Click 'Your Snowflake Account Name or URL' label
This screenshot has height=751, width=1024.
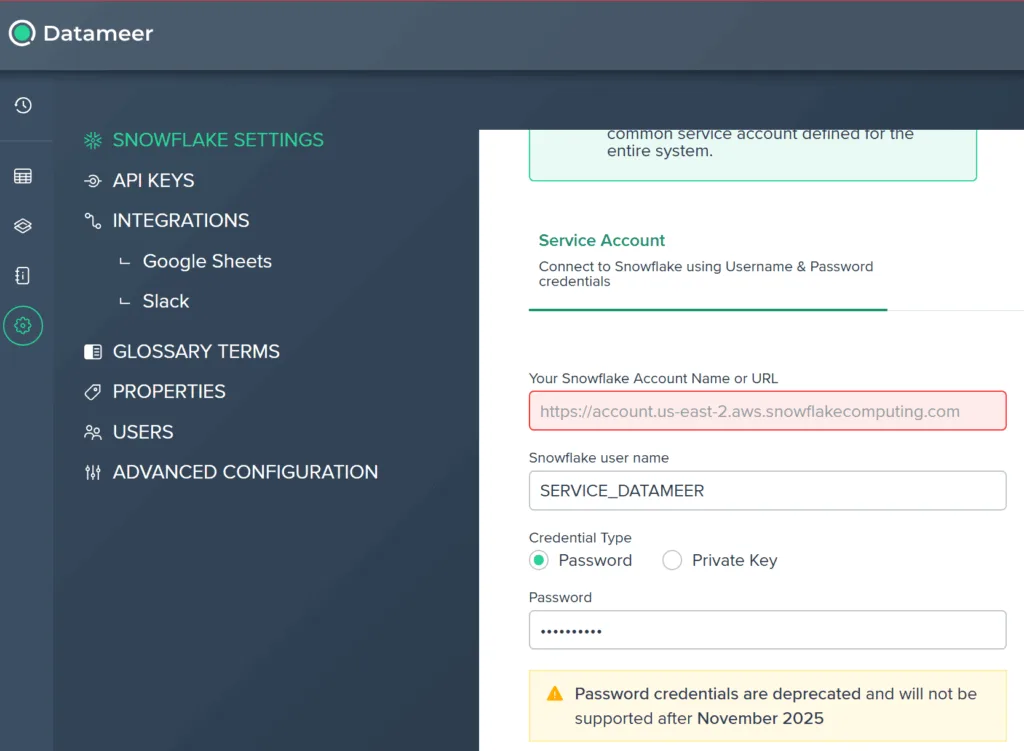click(653, 378)
